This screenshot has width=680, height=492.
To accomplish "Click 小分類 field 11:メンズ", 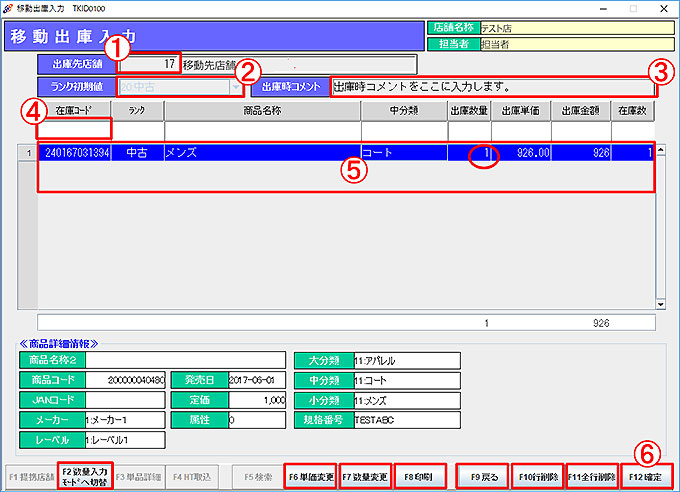I will (x=407, y=400).
